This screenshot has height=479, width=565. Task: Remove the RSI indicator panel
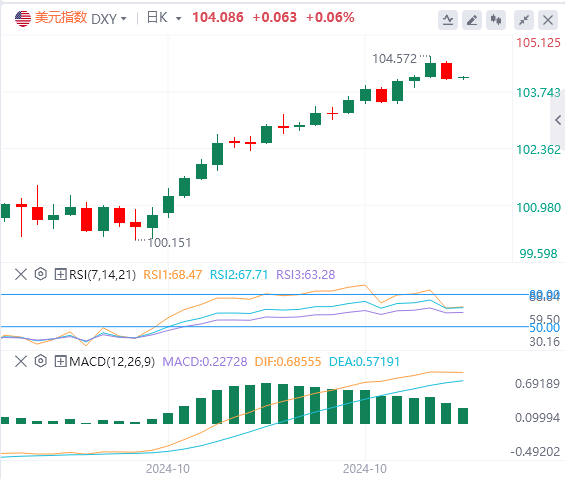21,274
